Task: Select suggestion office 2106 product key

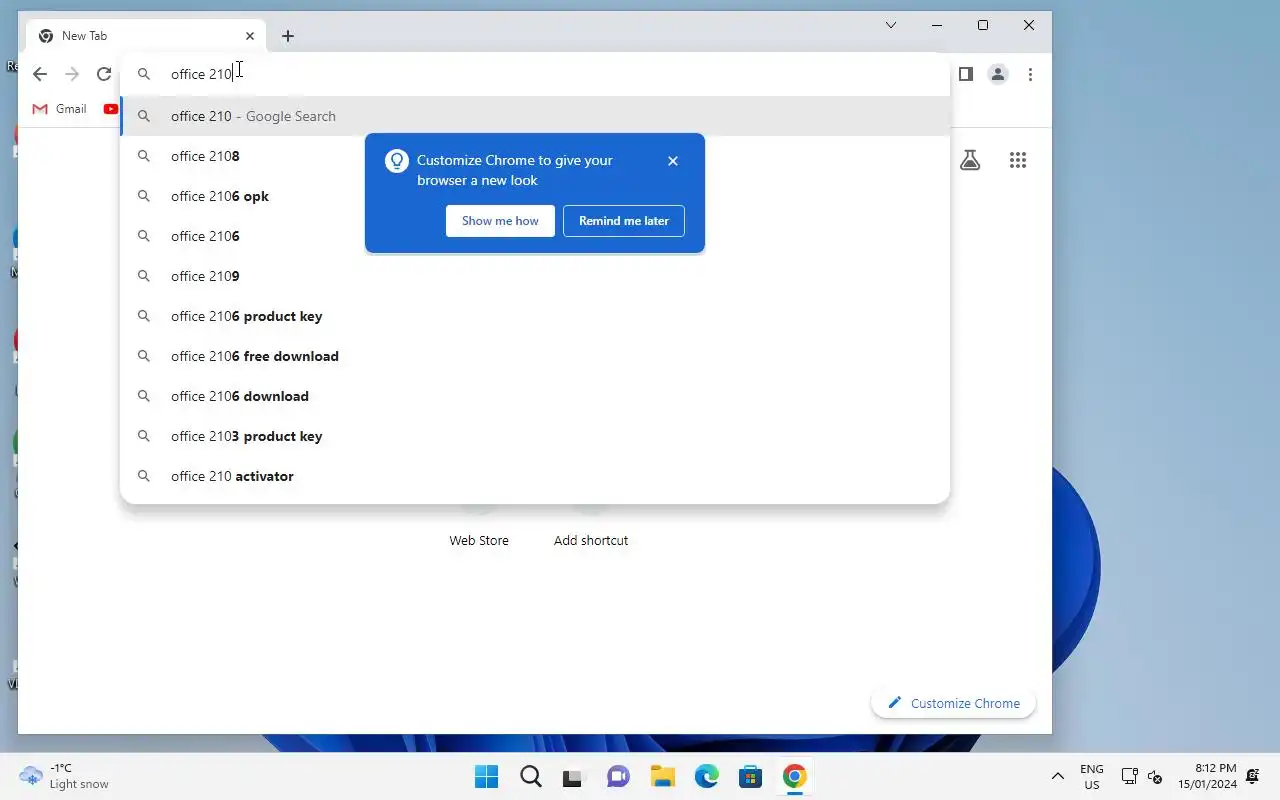Action: point(535,316)
